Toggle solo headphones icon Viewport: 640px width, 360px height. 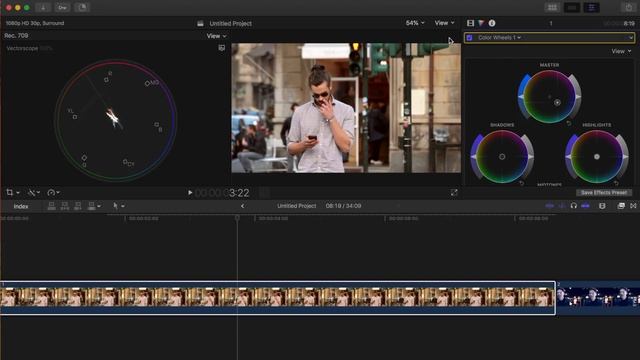tap(573, 206)
